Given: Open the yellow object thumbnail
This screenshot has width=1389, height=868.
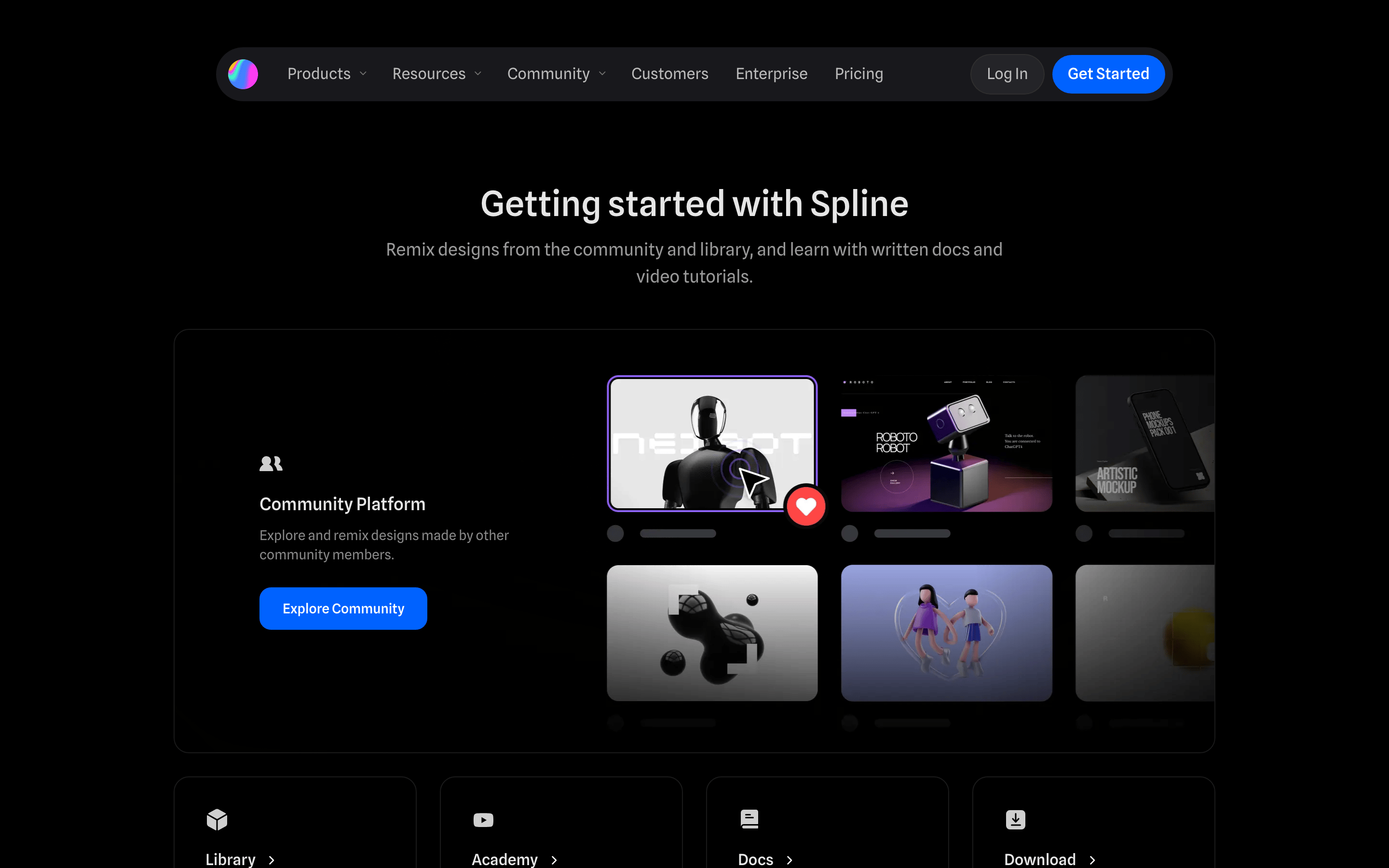Looking at the screenshot, I should click(x=1144, y=633).
